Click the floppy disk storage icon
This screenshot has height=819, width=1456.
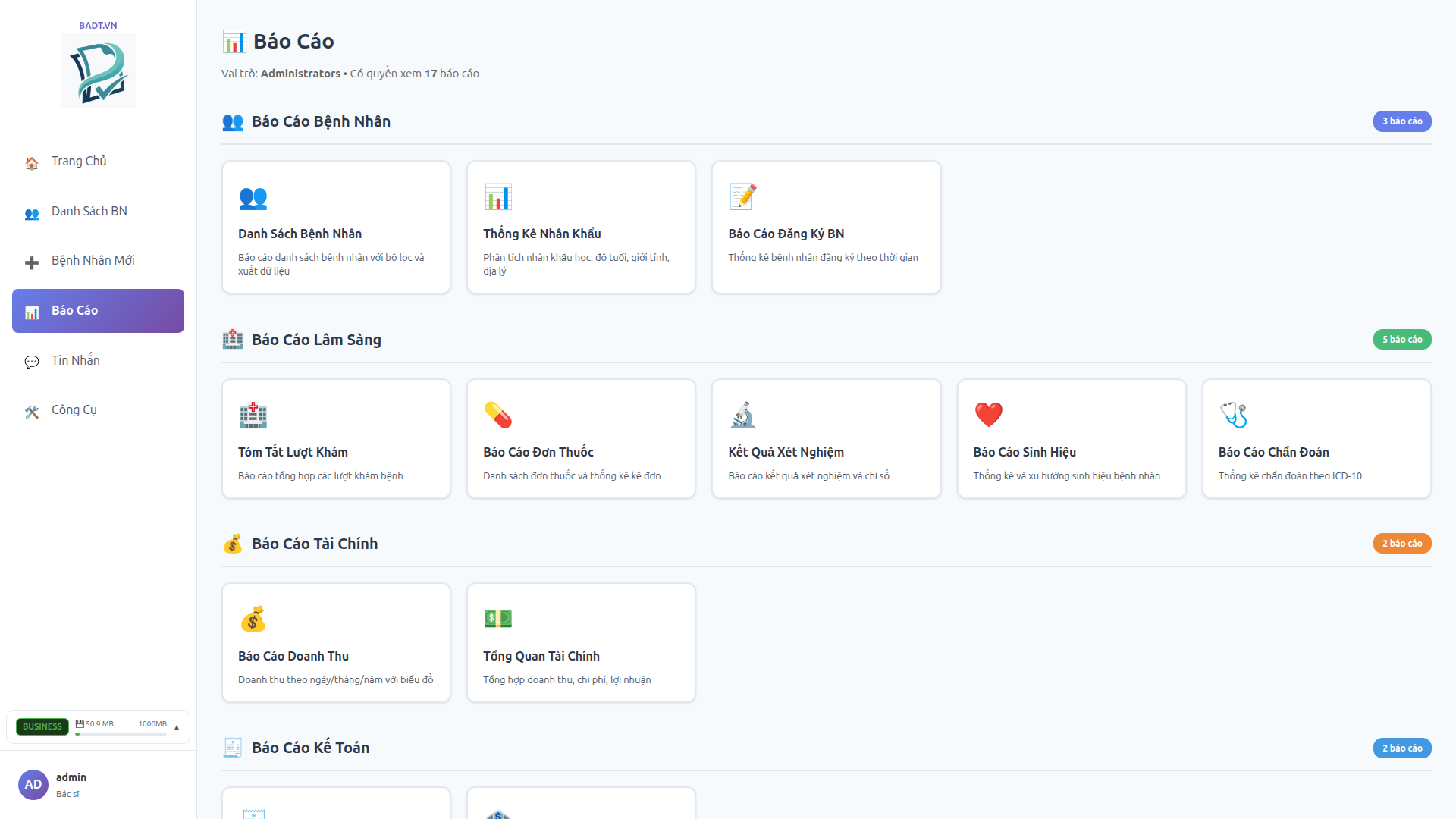pos(80,724)
